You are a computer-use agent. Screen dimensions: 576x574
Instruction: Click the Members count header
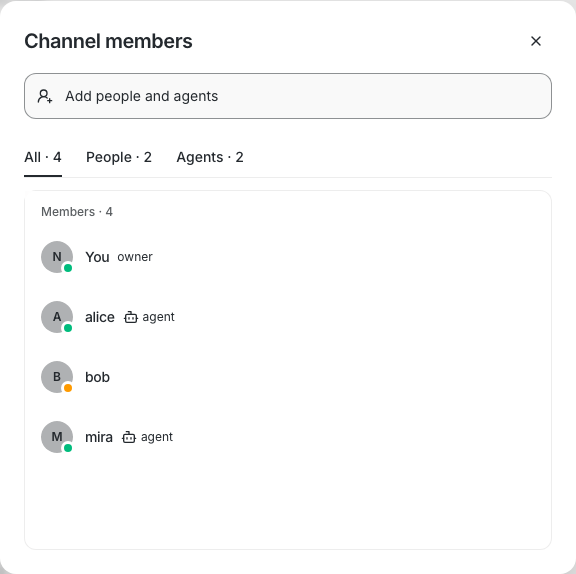coord(77,212)
